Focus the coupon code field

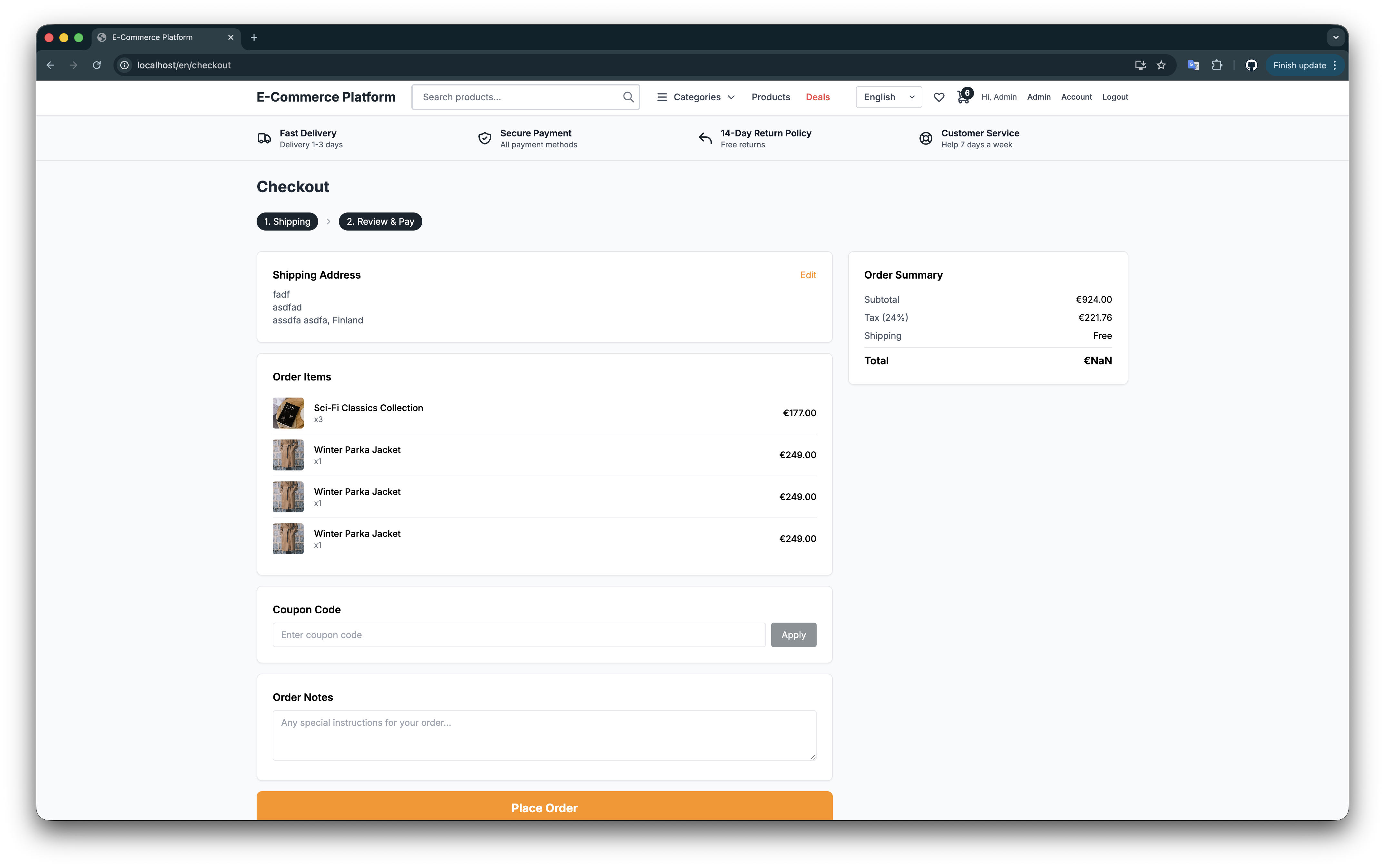coord(518,635)
